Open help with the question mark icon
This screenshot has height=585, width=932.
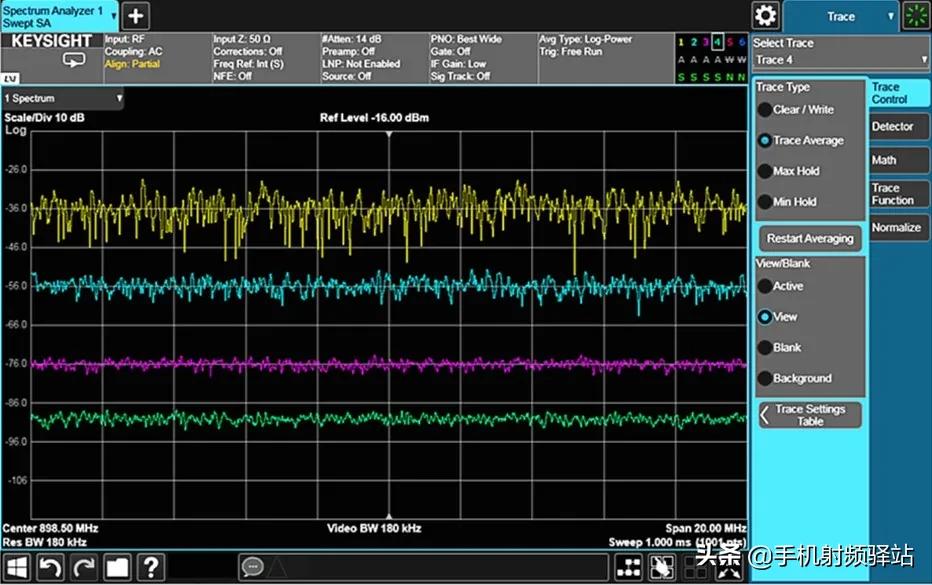click(x=150, y=567)
